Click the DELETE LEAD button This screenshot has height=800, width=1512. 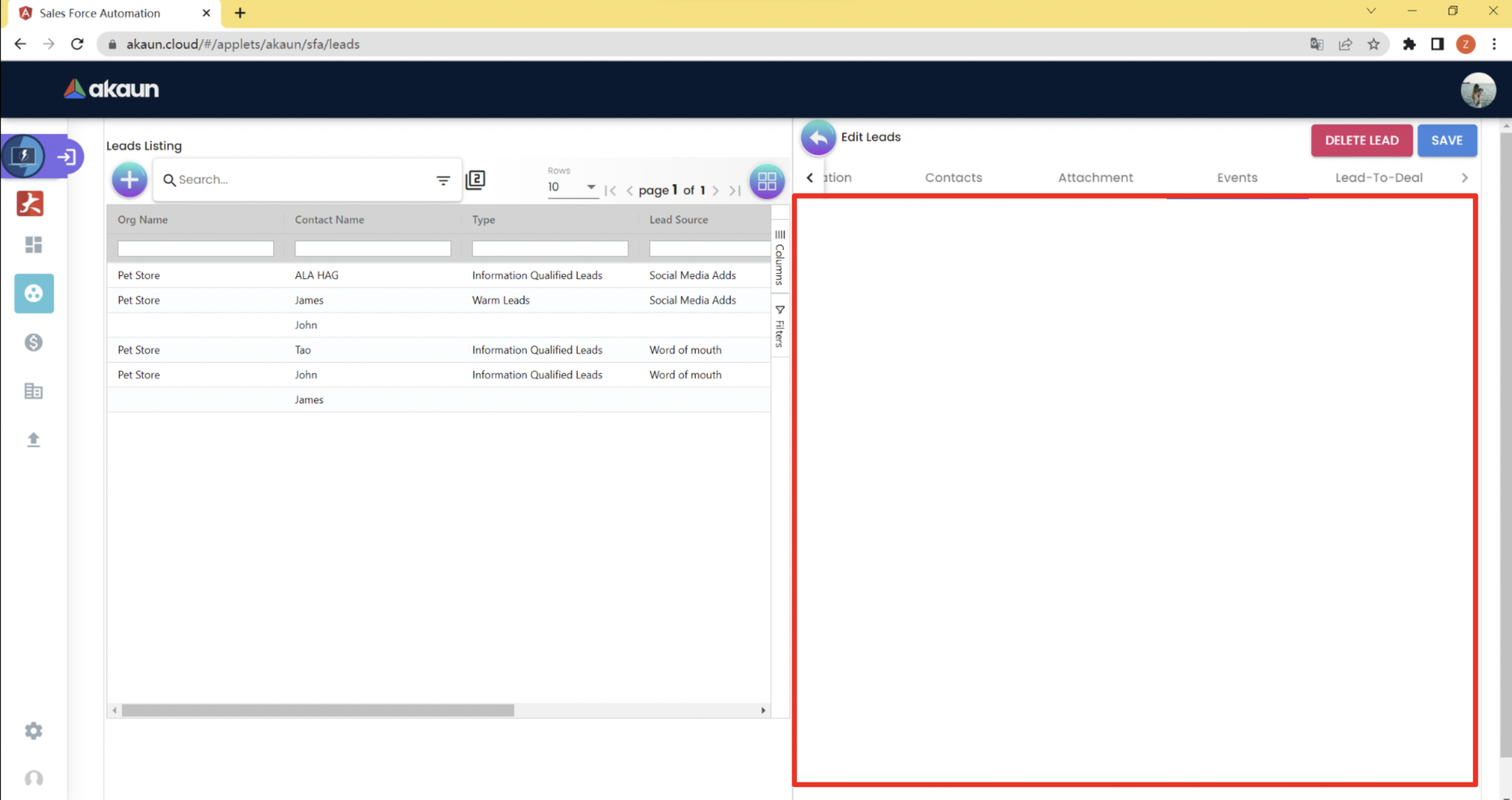tap(1361, 140)
